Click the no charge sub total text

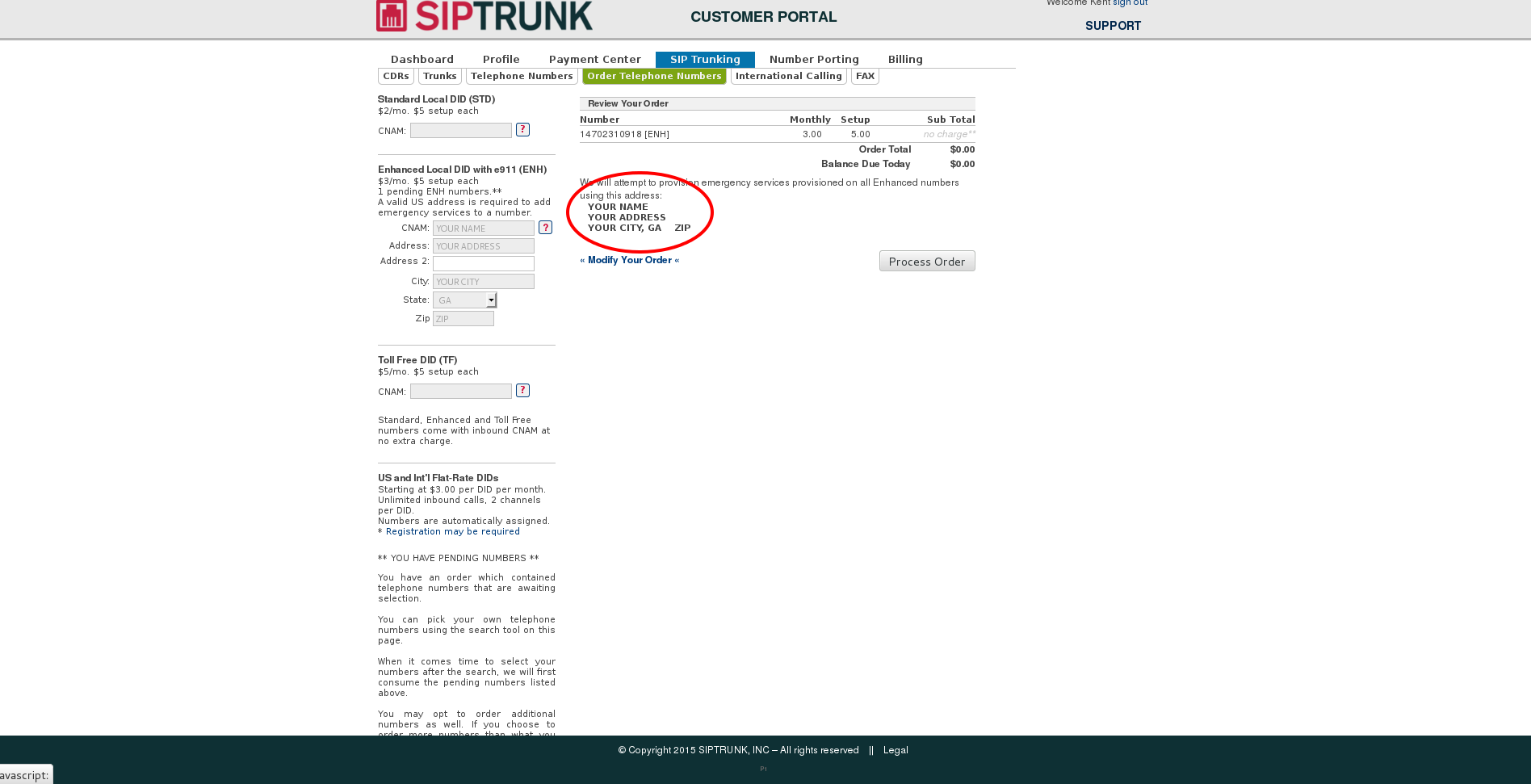(949, 134)
